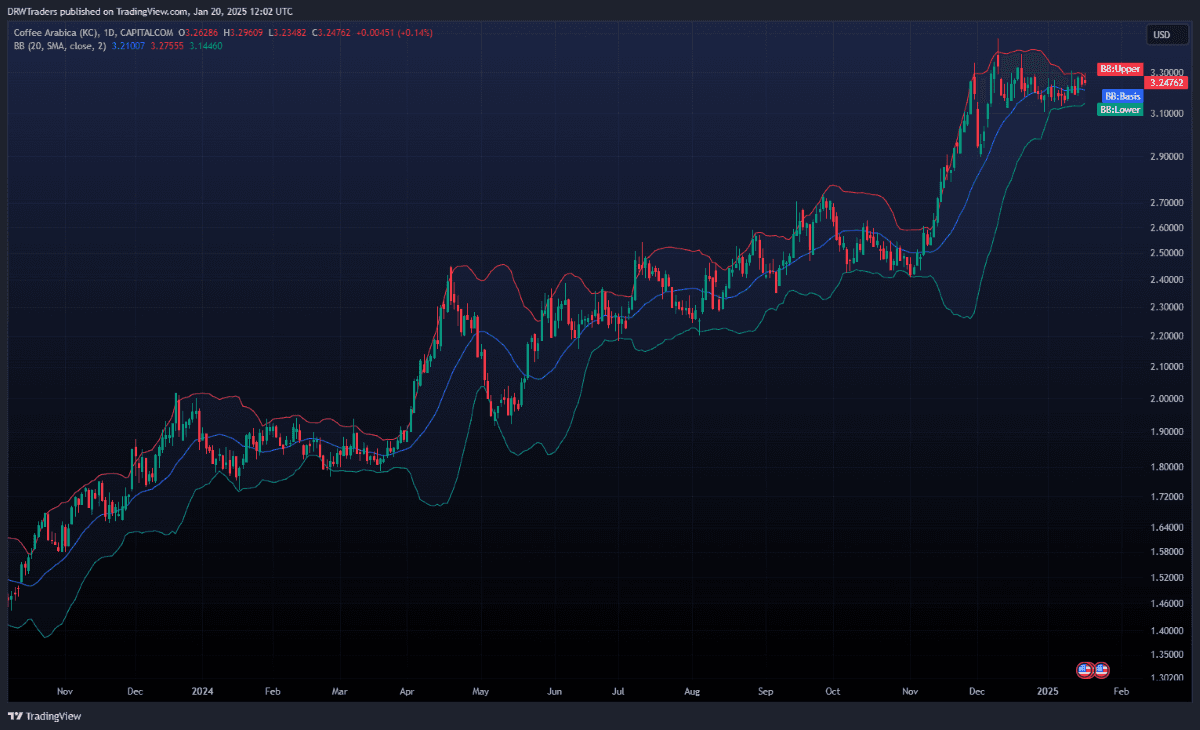Click the BB:Upper red price label
This screenshot has width=1200, height=730.
click(x=1119, y=69)
